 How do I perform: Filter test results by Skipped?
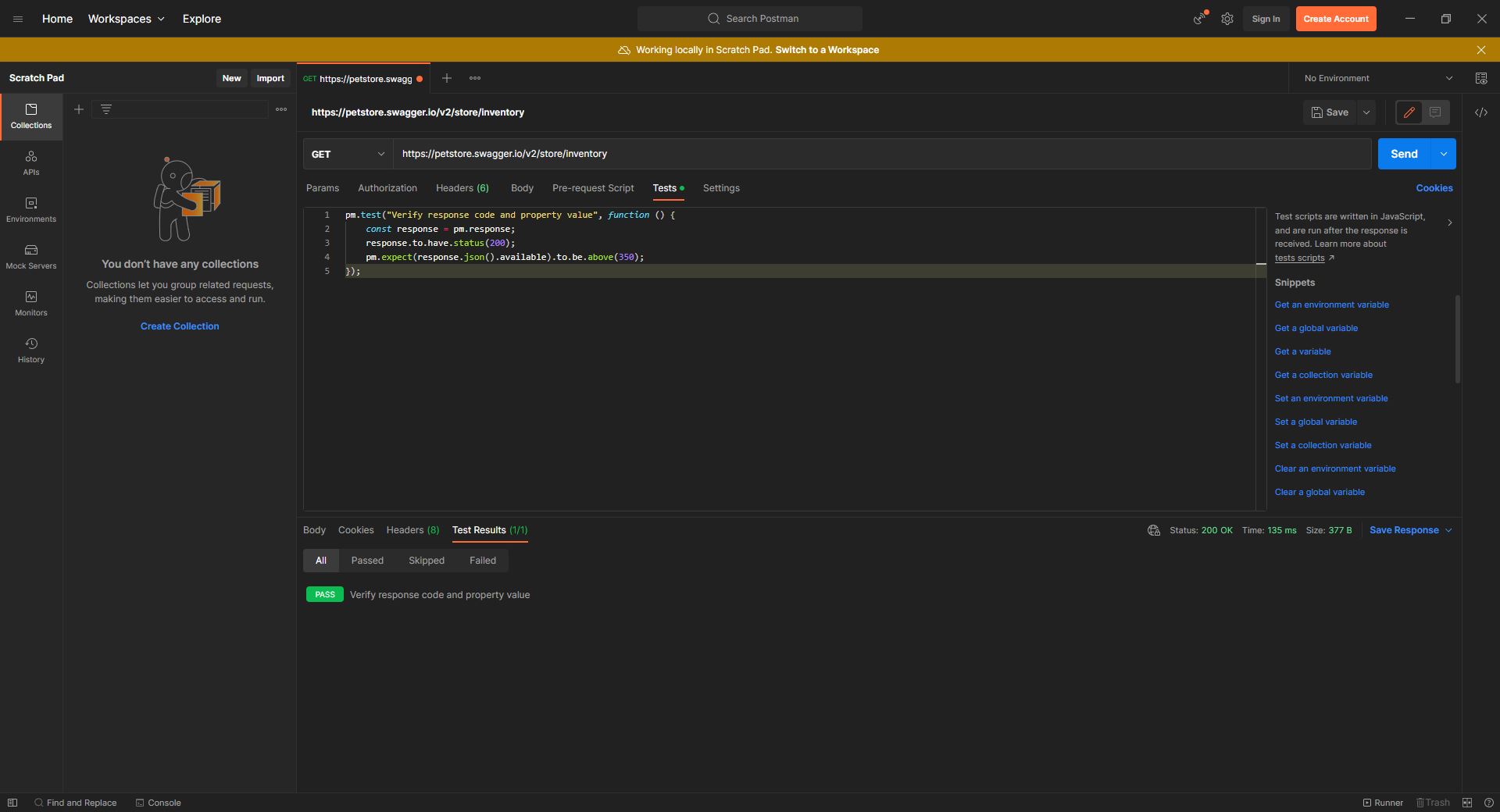pyautogui.click(x=427, y=561)
